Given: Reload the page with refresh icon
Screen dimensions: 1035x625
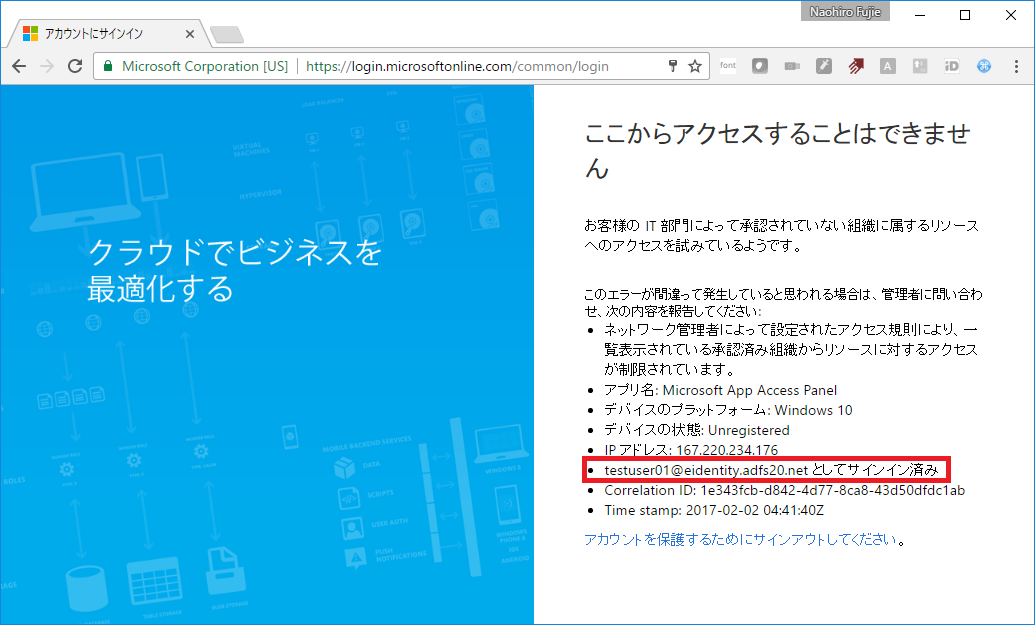Looking at the screenshot, I should coord(75,66).
